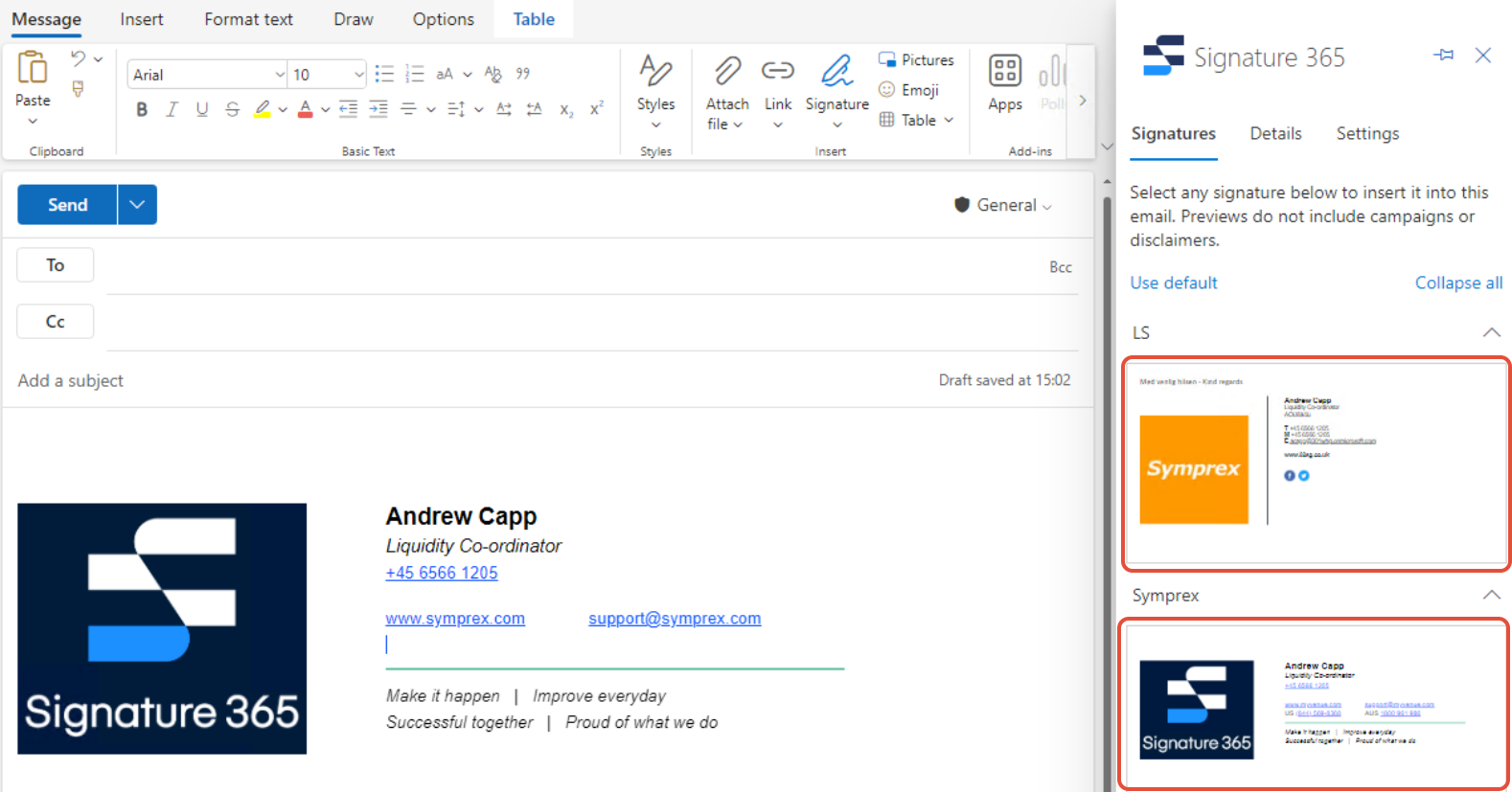
Task: Toggle Italic formatting
Action: click(x=172, y=109)
